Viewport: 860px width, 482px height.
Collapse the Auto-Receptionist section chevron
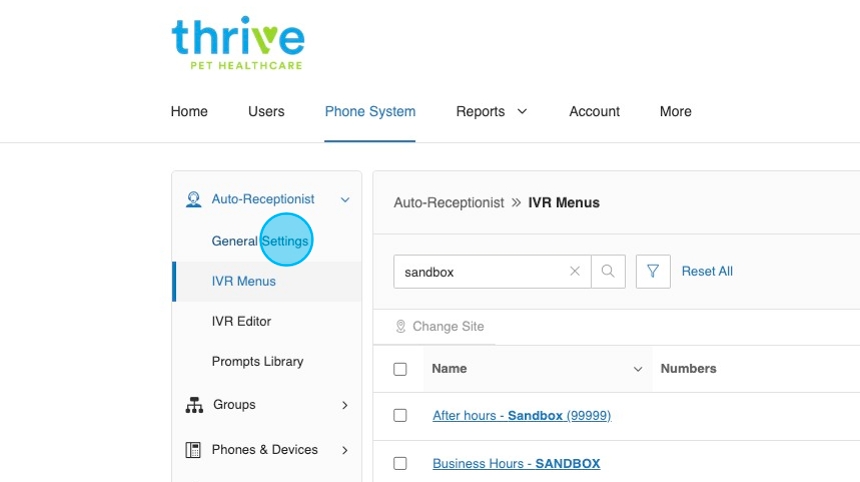coord(345,200)
